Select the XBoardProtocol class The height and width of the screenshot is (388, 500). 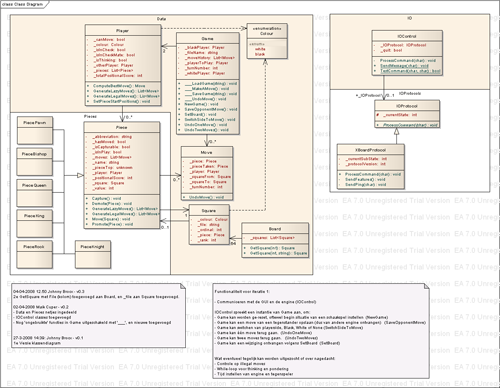tap(370, 166)
